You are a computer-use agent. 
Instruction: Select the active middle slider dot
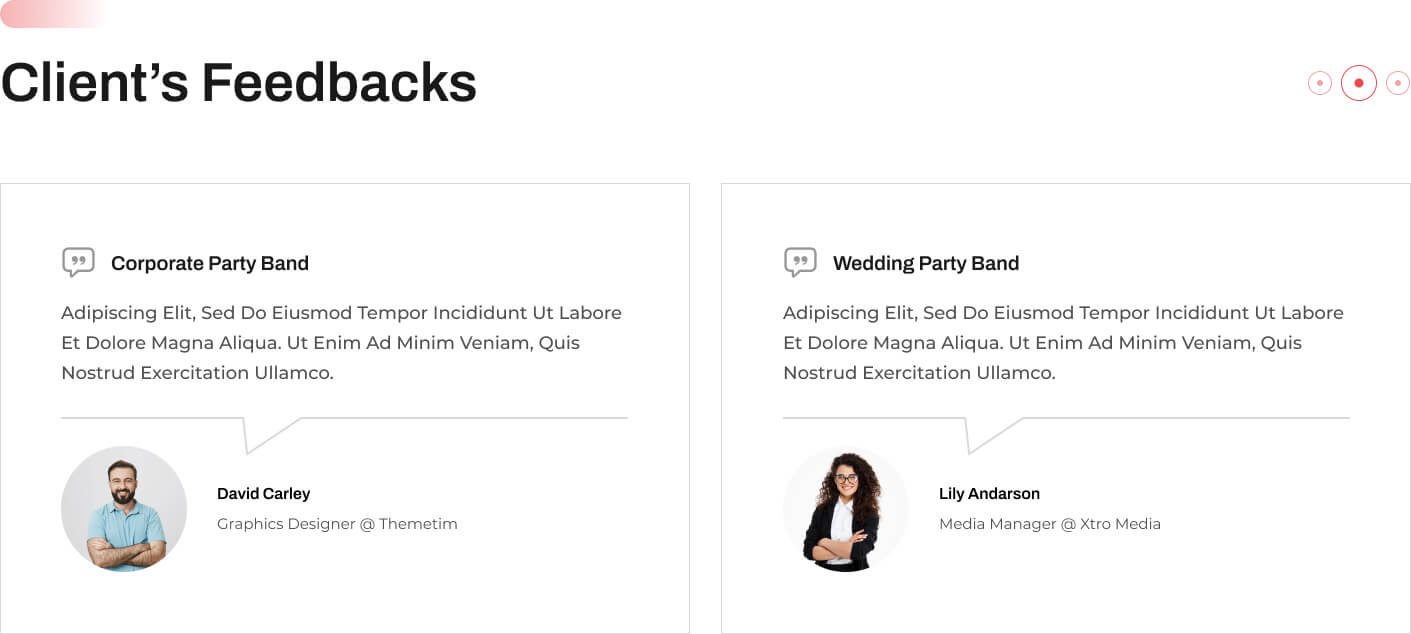(1359, 83)
